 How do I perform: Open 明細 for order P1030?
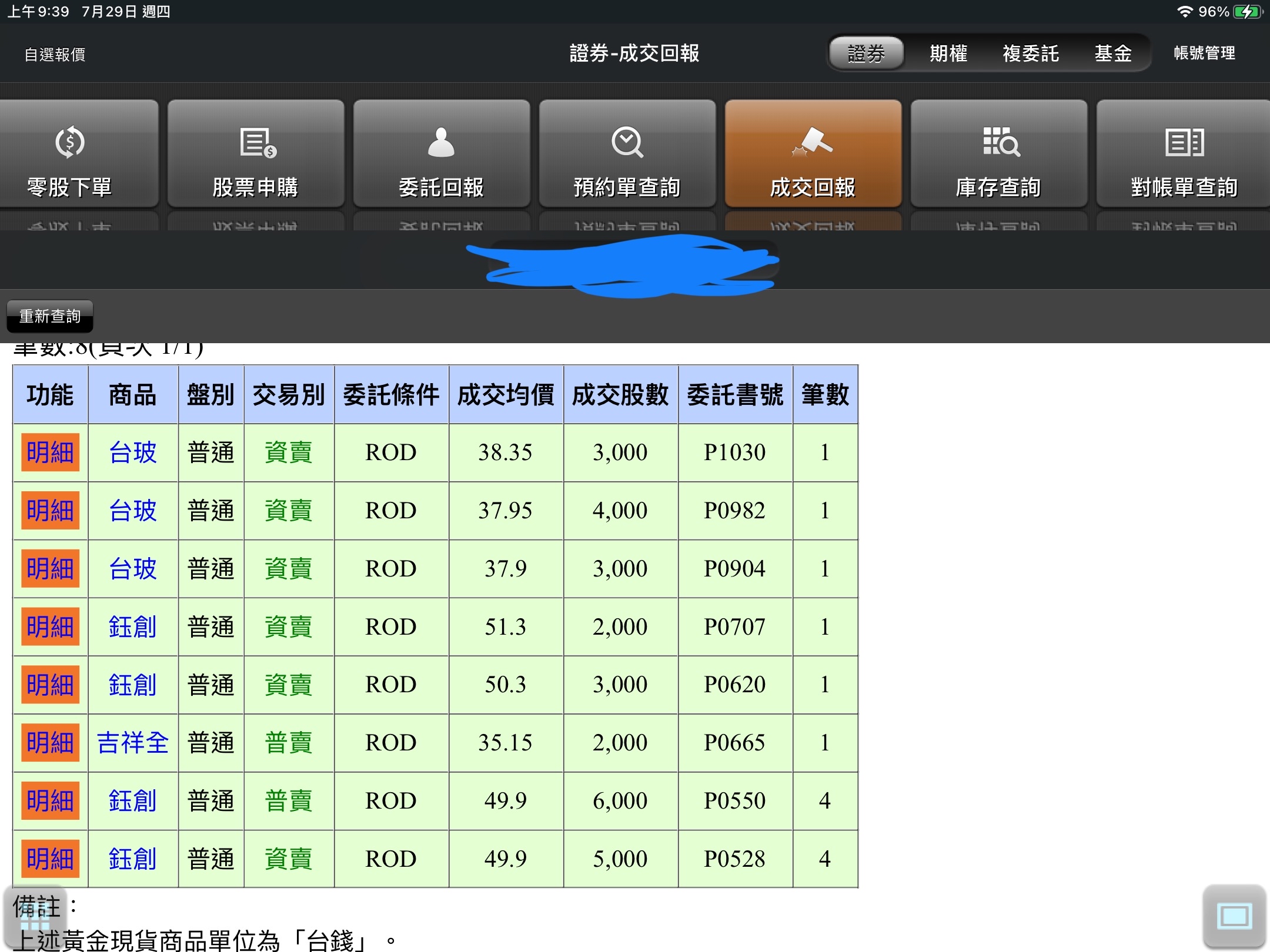click(x=50, y=452)
